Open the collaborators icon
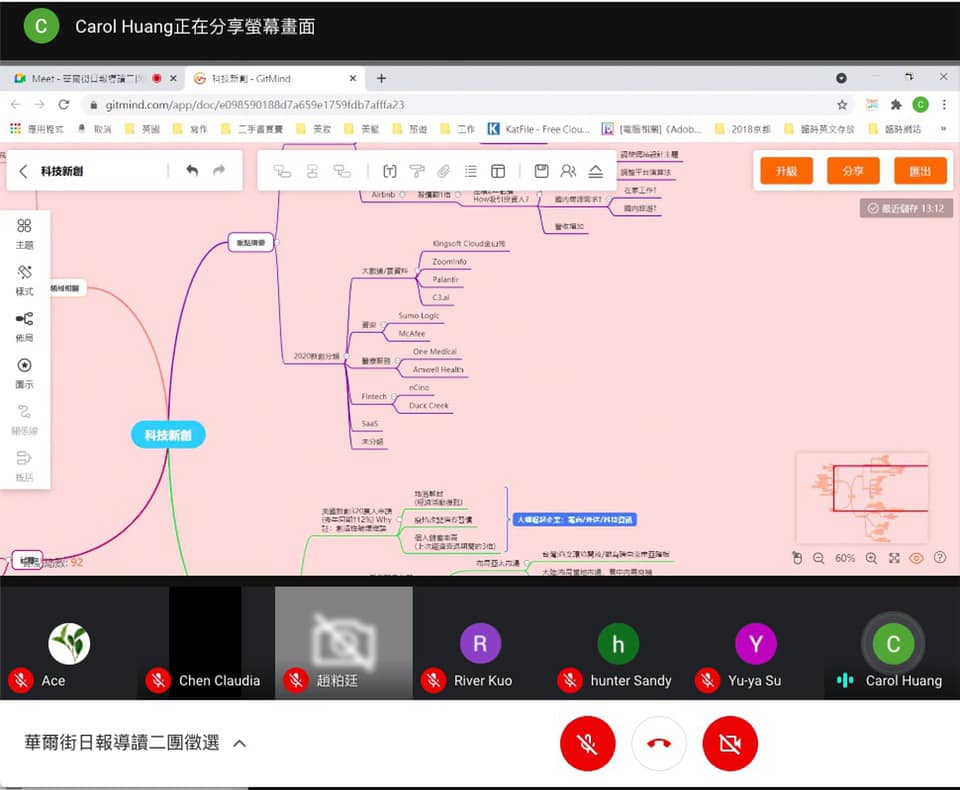The width and height of the screenshot is (960, 790). [568, 171]
